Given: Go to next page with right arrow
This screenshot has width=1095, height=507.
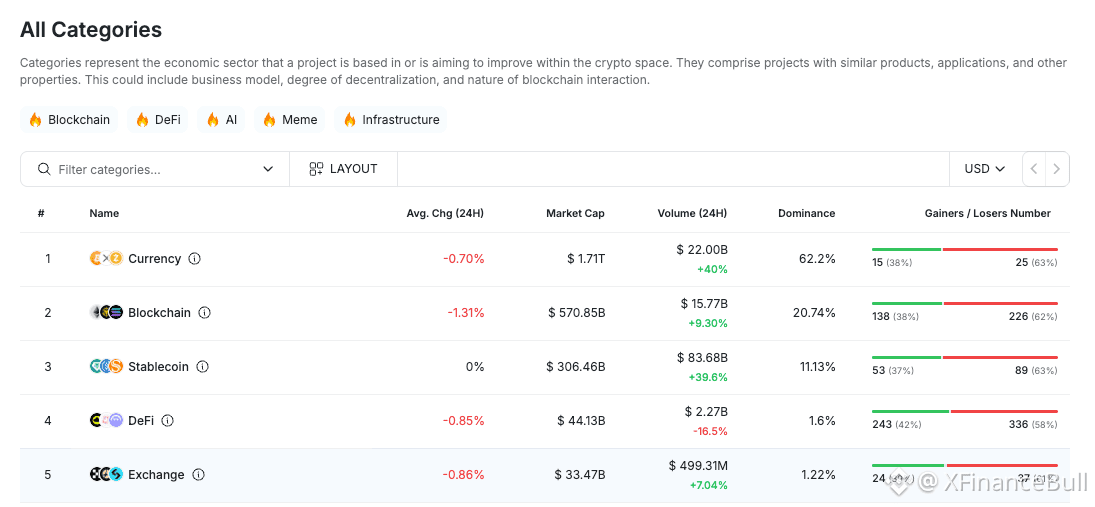Looking at the screenshot, I should coord(1057,169).
